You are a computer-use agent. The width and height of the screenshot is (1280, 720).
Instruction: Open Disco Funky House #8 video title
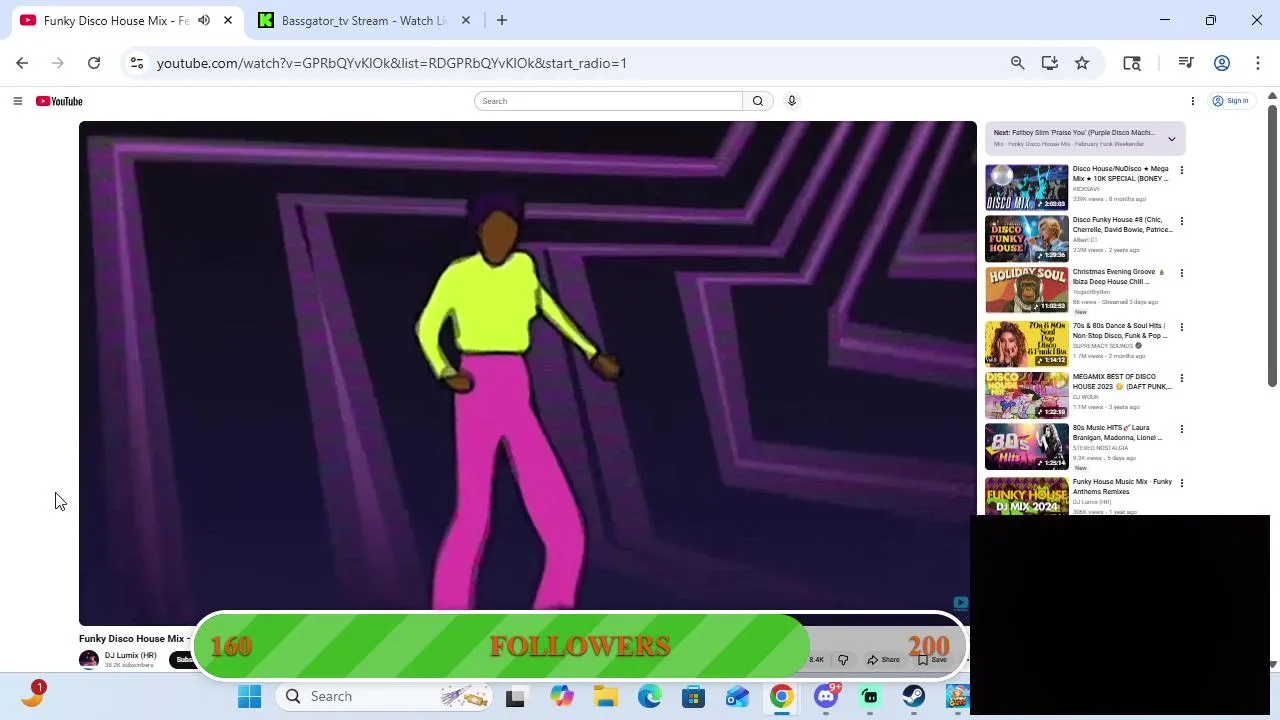click(x=1122, y=225)
